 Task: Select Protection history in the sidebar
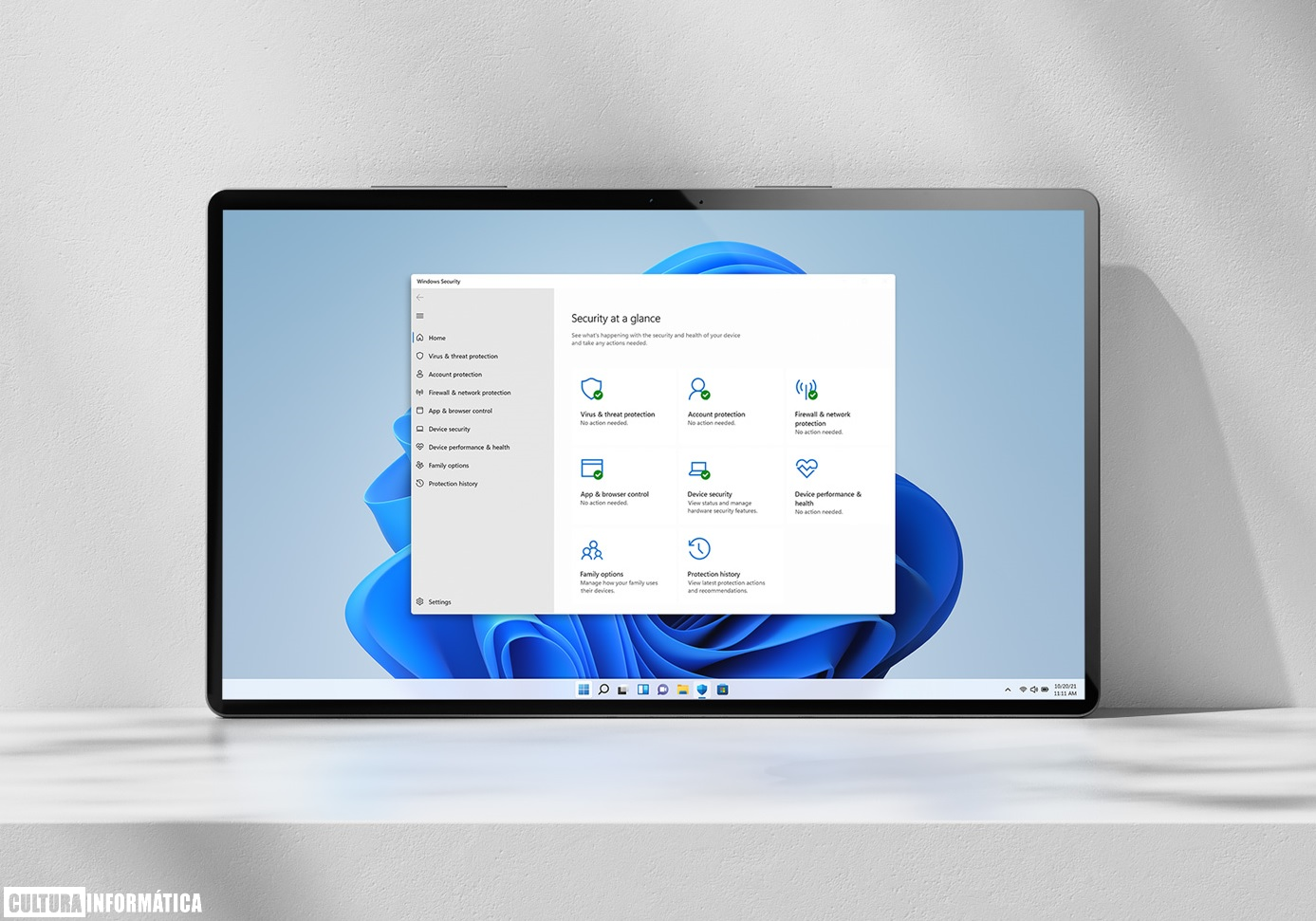pos(482,484)
